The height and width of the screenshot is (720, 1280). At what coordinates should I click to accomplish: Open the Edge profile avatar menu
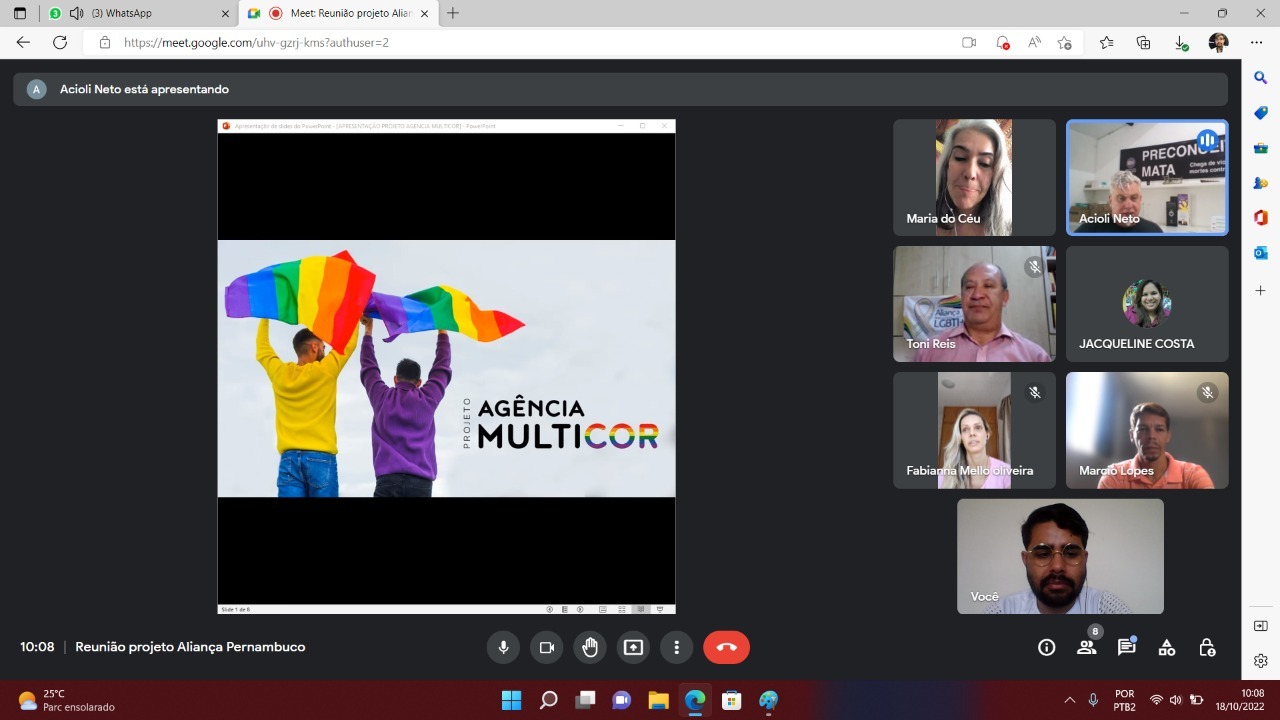1218,42
